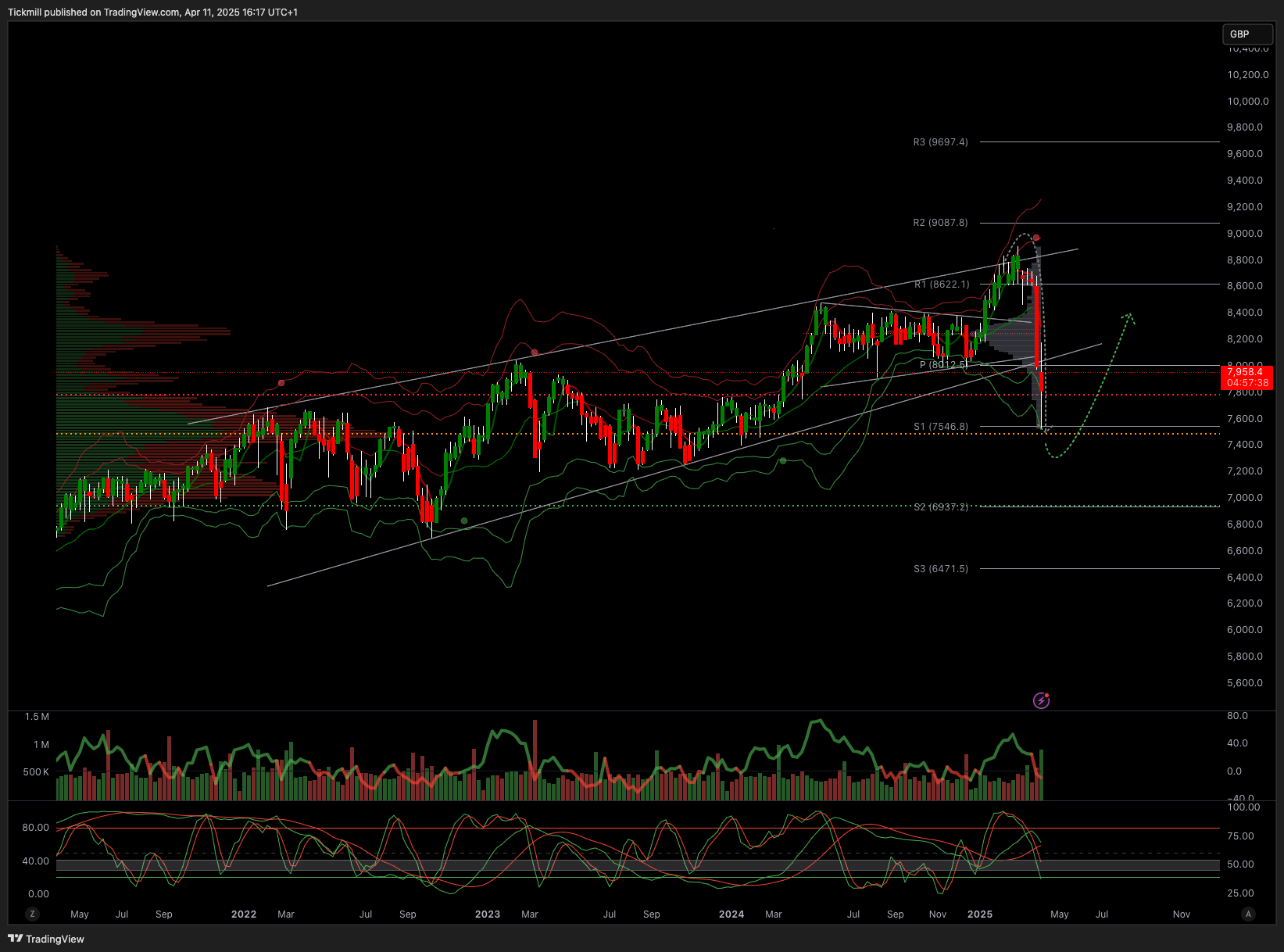1284x952 pixels.
Task: Click the 25.00 oscillator scale value
Action: click(1241, 893)
